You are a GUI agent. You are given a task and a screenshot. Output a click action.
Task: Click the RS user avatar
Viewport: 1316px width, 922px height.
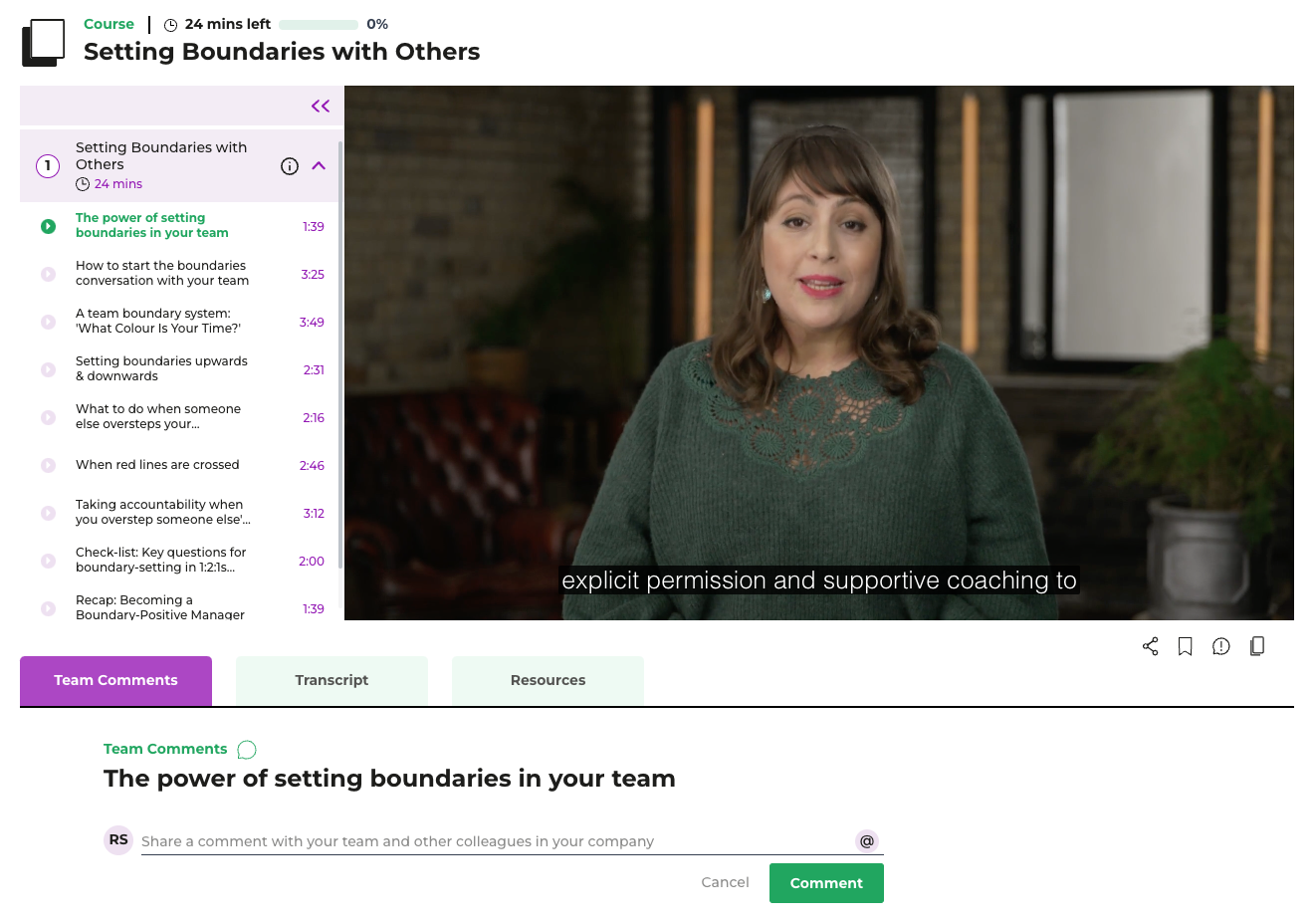[118, 840]
